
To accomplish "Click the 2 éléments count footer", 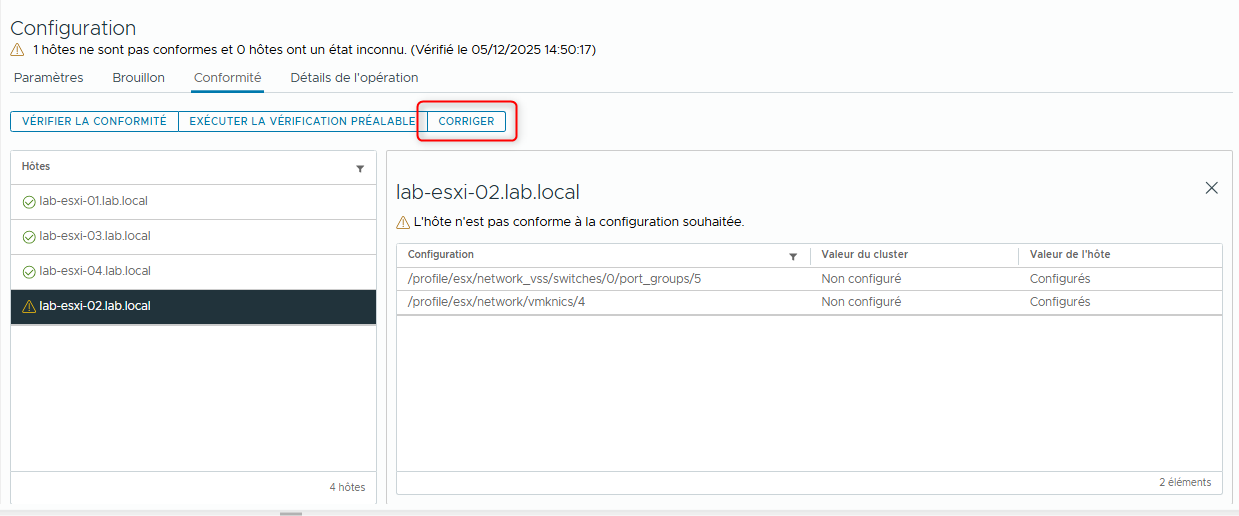I will [x=1185, y=482].
